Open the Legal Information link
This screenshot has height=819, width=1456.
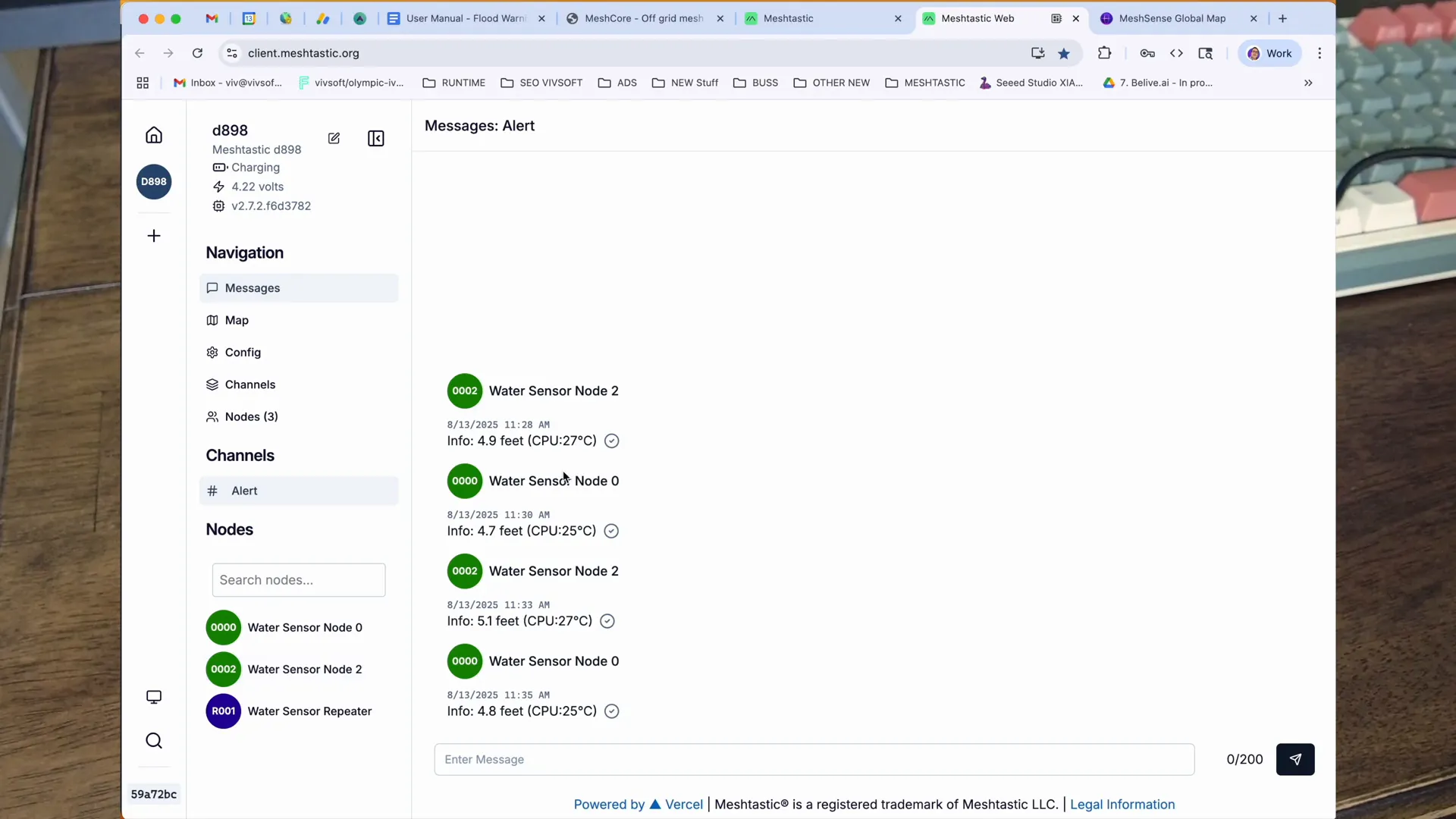[x=1122, y=805]
